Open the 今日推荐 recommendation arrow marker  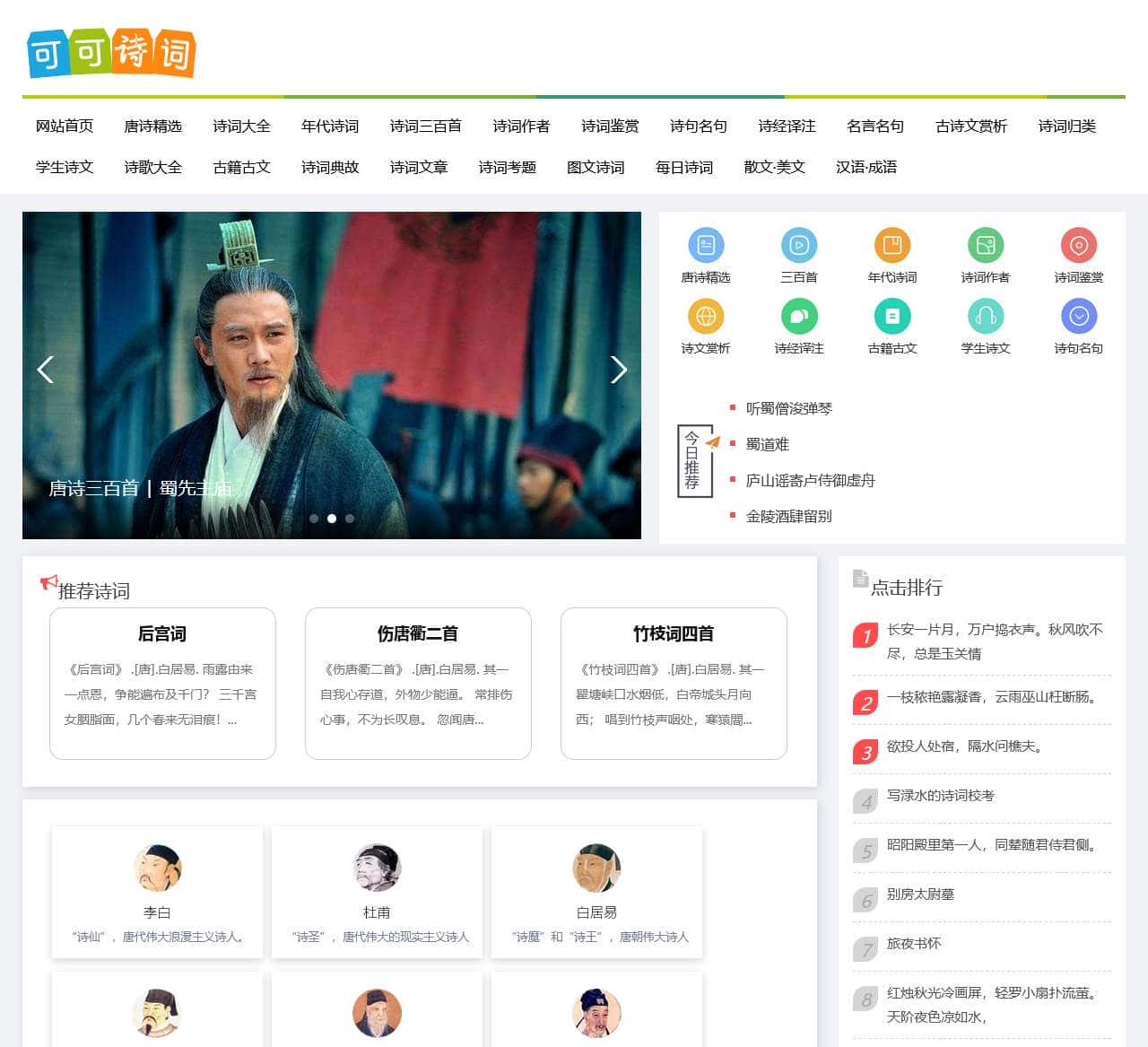click(713, 441)
